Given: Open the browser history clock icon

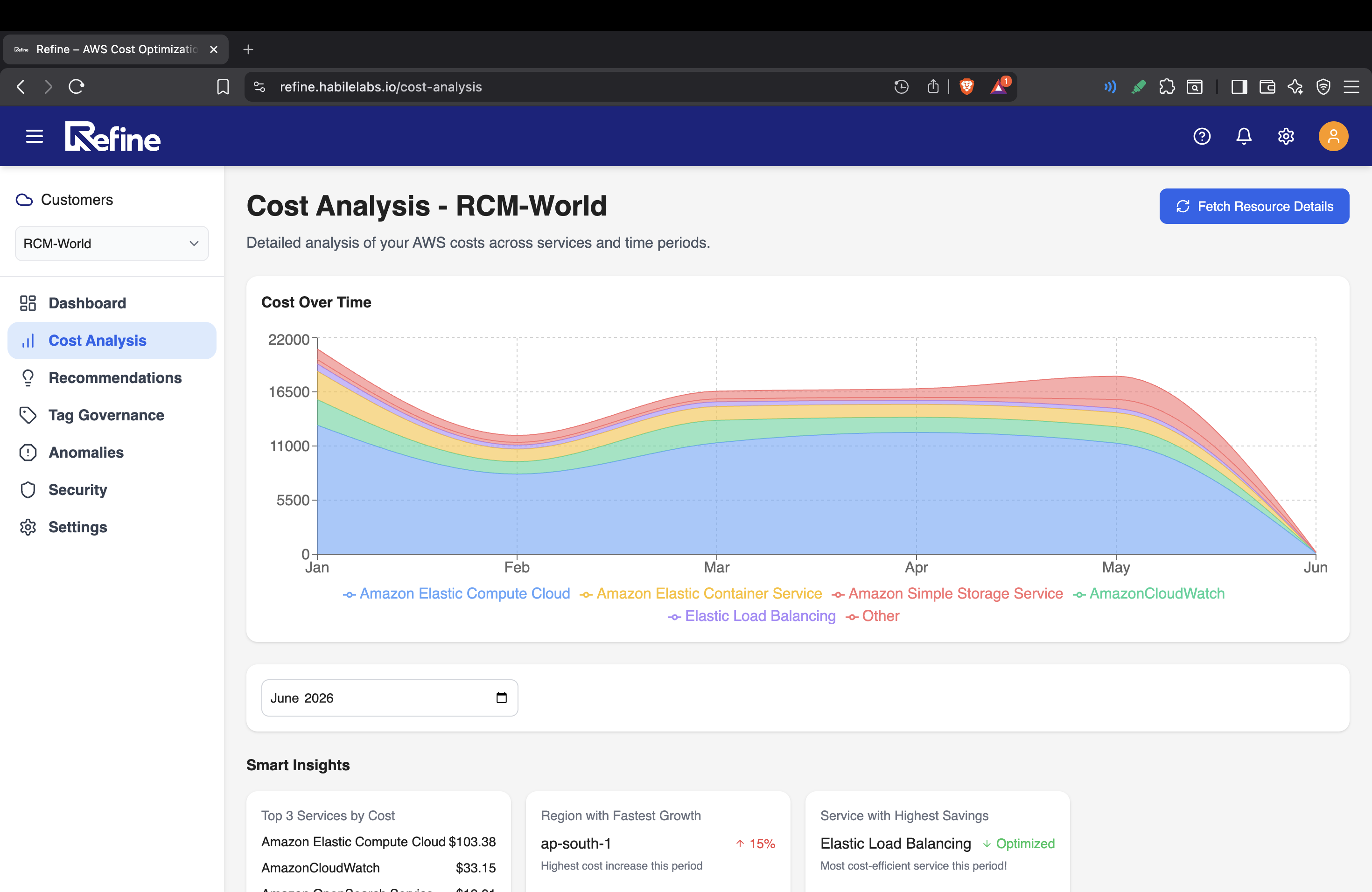Looking at the screenshot, I should (901, 87).
